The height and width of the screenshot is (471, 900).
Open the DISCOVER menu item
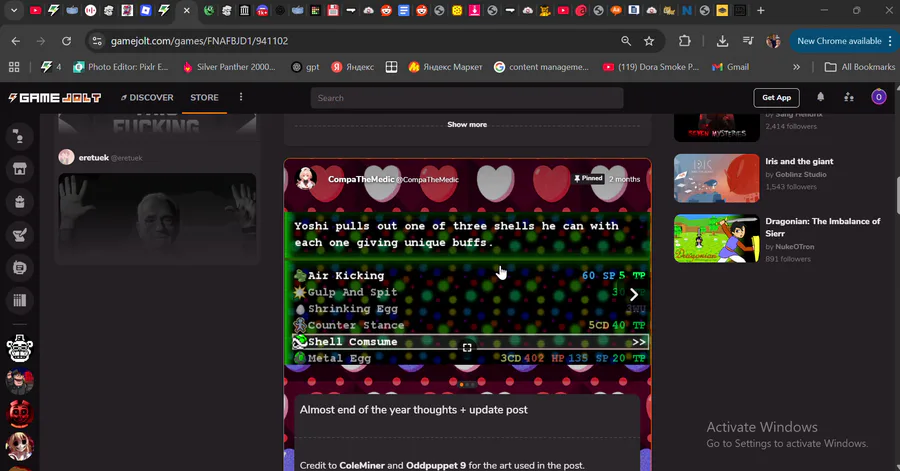point(147,98)
